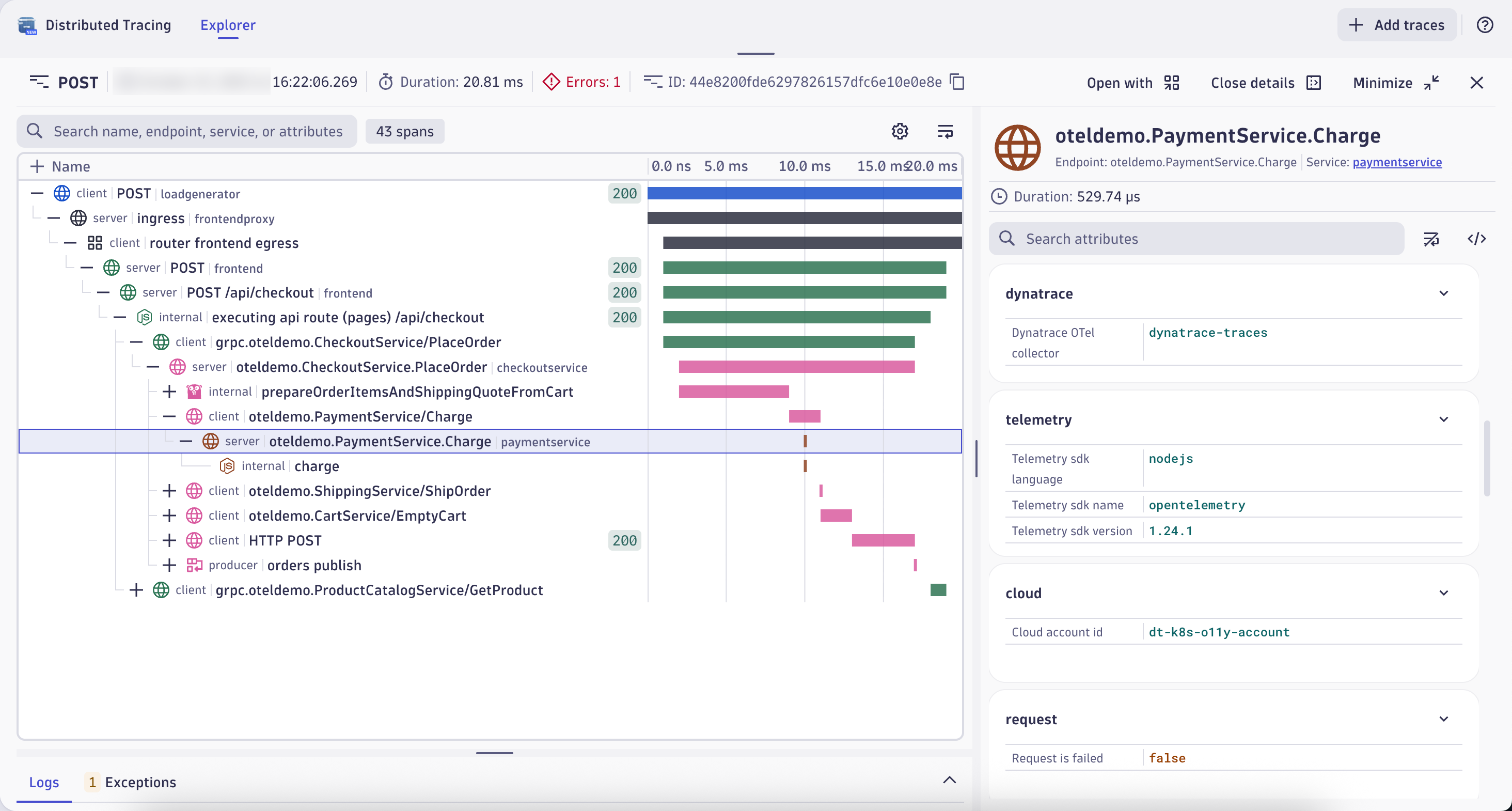The height and width of the screenshot is (811, 1512).
Task: View attributes as code with code icon
Action: tap(1477, 239)
